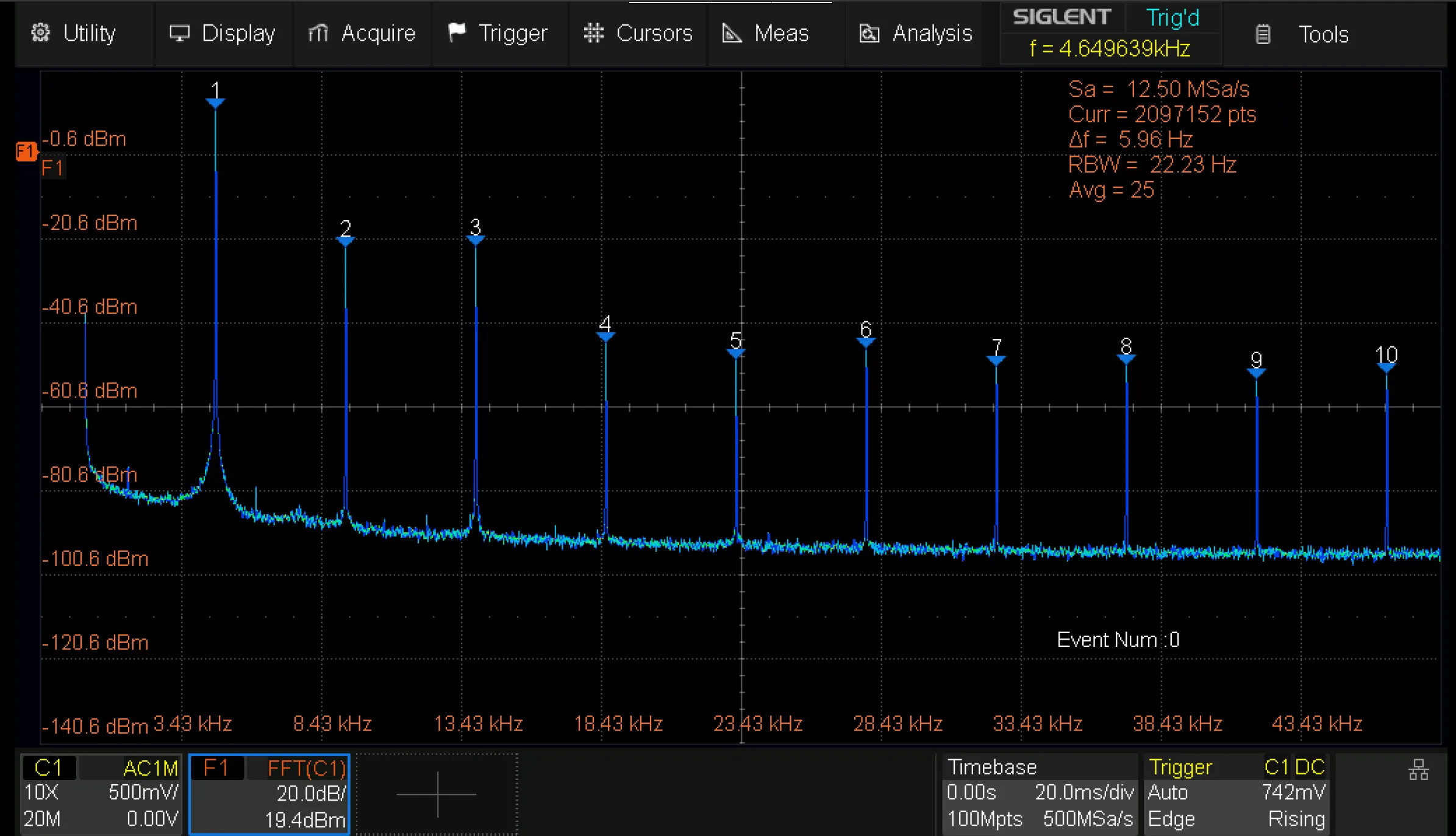Select the Acquire waveform icon
The width and height of the screenshot is (1456, 836).
click(318, 33)
